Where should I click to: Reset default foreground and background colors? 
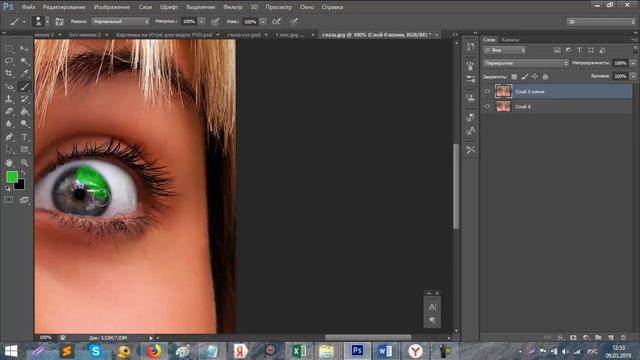[x=8, y=189]
